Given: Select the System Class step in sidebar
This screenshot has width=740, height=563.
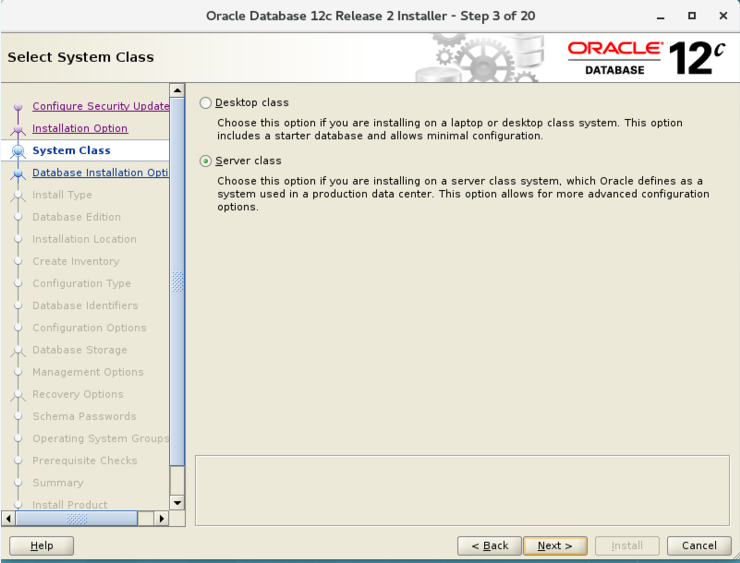Looking at the screenshot, I should tap(71, 151).
